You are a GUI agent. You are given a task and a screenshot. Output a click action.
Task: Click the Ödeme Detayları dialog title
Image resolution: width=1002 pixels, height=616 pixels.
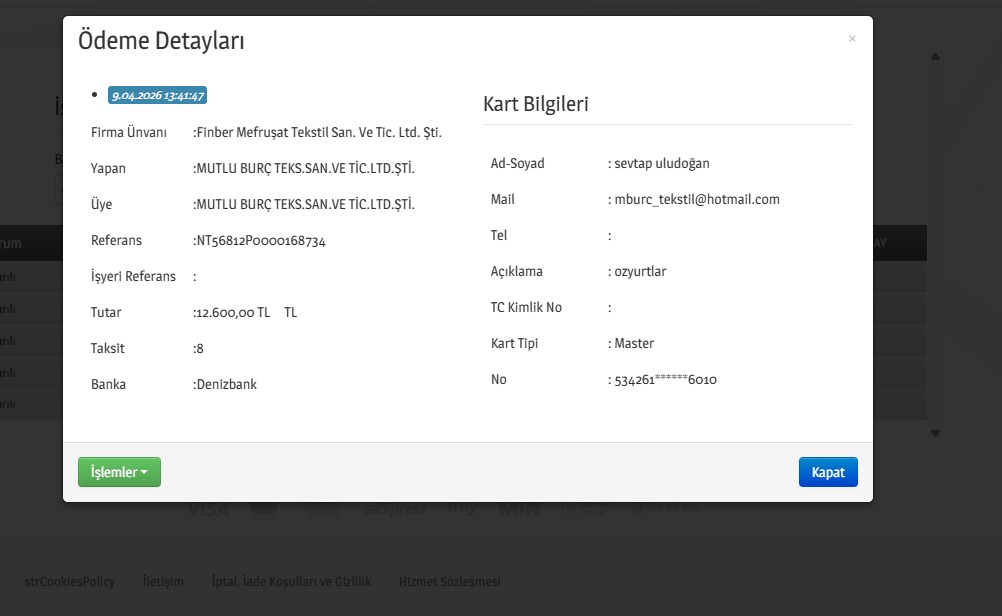coord(162,41)
